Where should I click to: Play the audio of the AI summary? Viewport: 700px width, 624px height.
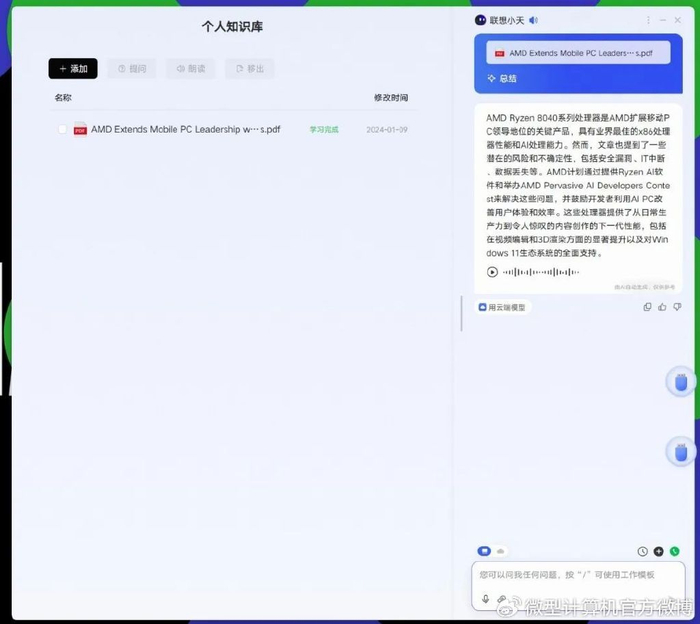[492, 272]
